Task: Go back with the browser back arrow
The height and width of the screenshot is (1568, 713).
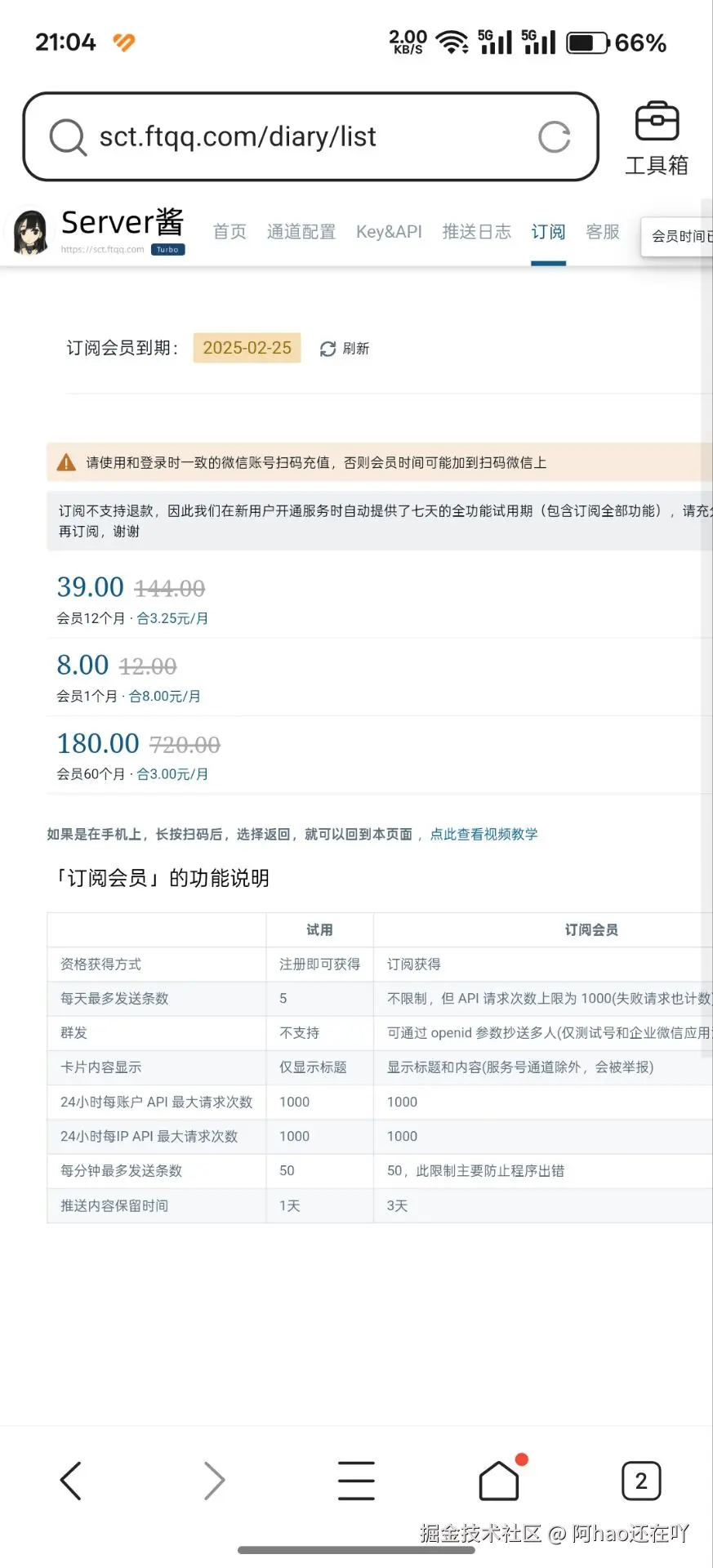Action: click(x=71, y=1481)
